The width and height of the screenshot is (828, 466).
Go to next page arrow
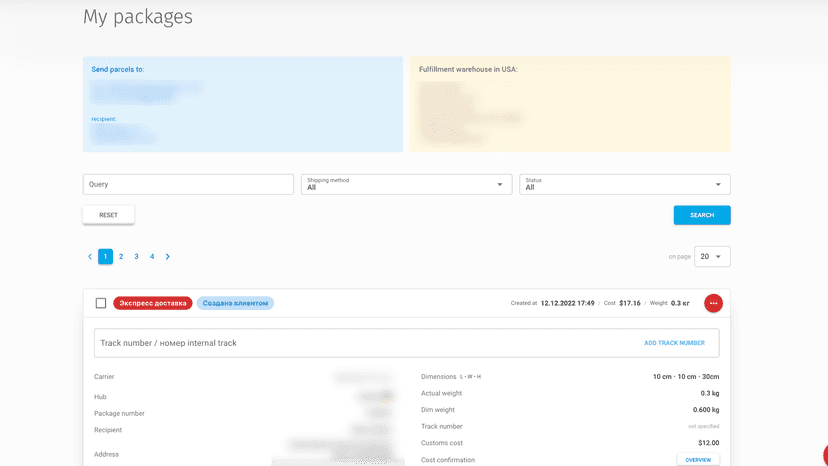coord(167,256)
